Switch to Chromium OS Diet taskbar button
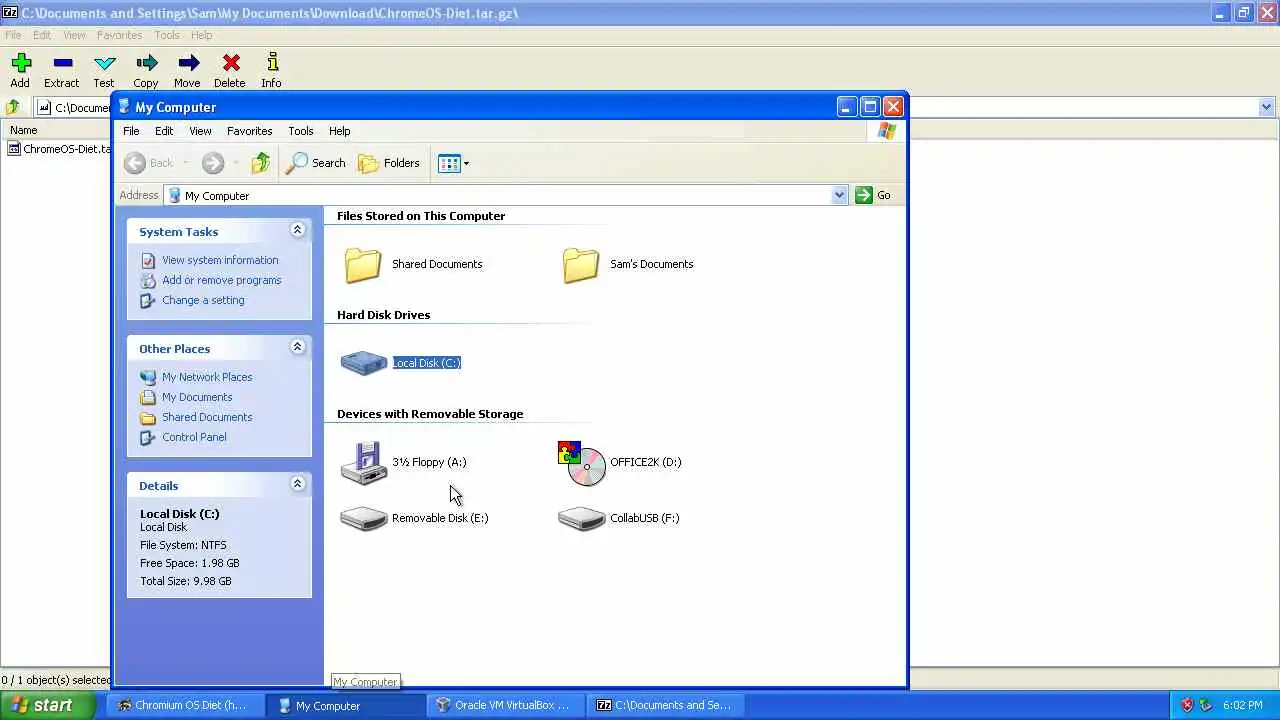Viewport: 1280px width, 720px height. click(x=184, y=705)
